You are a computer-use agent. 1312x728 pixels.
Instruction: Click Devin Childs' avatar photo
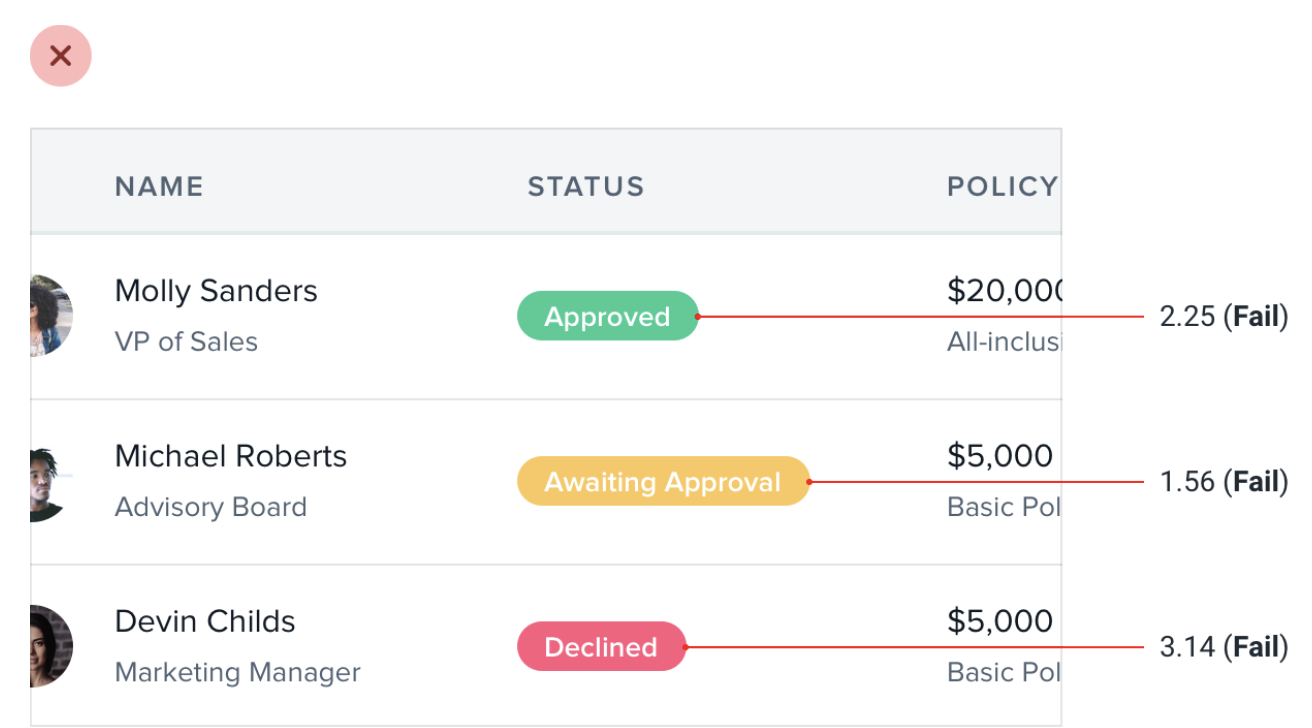coord(52,646)
